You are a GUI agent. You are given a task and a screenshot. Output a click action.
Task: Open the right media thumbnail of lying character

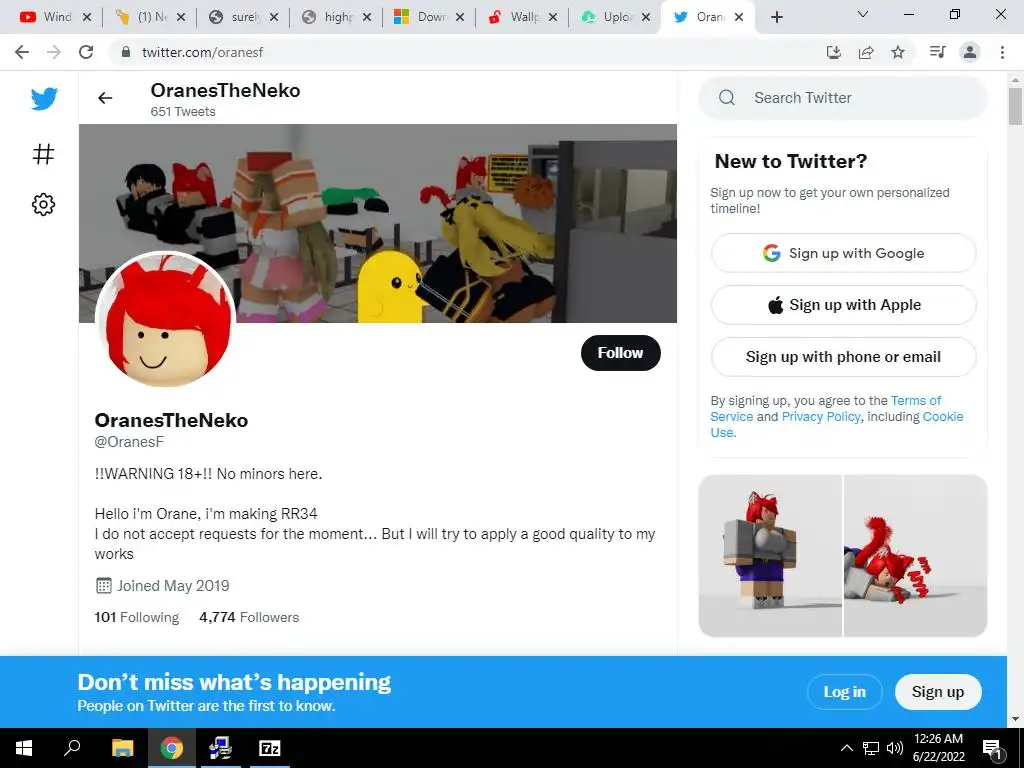tap(916, 556)
